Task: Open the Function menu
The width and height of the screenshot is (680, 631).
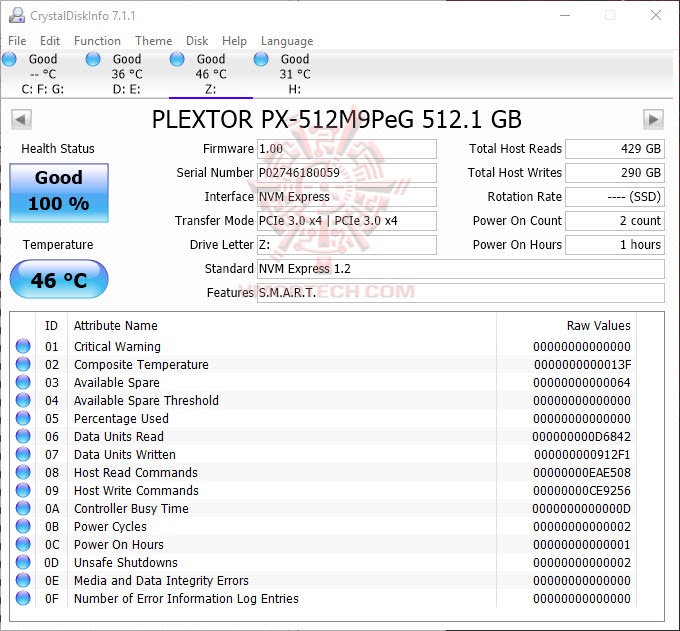Action: [97, 41]
